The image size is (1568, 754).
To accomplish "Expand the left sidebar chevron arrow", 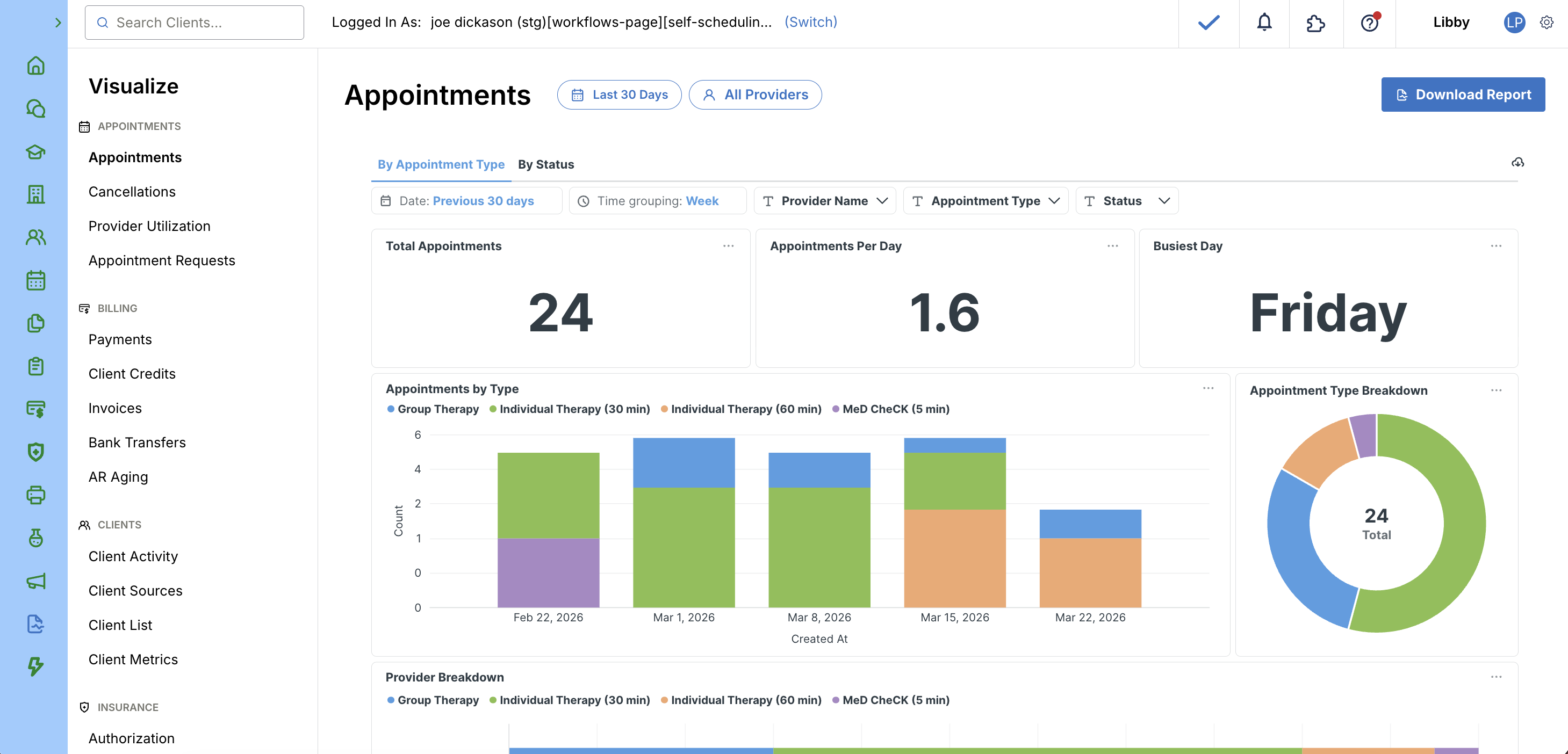I will (x=58, y=23).
